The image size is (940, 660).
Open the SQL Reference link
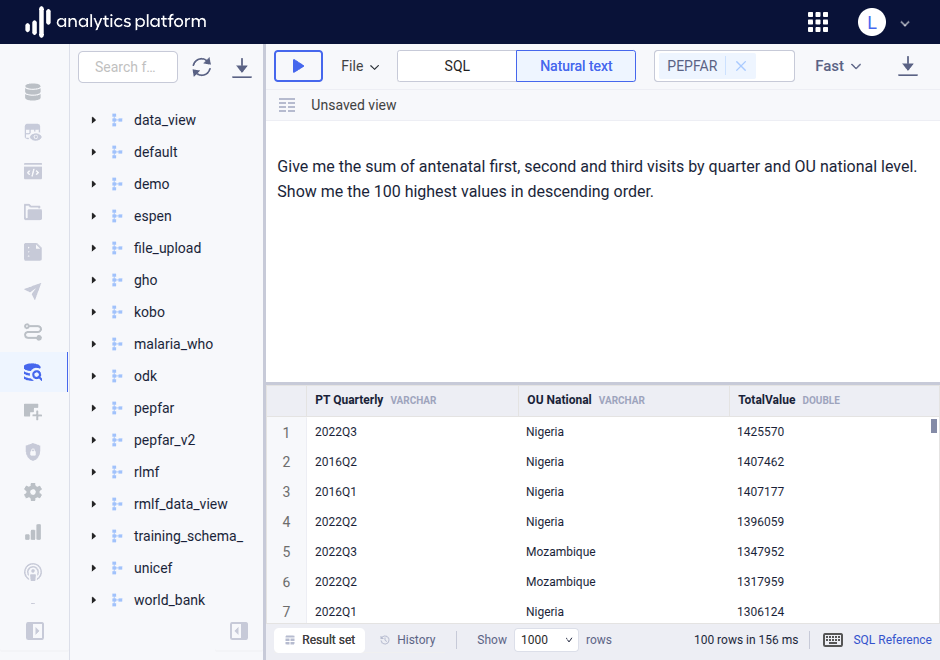[x=892, y=640]
